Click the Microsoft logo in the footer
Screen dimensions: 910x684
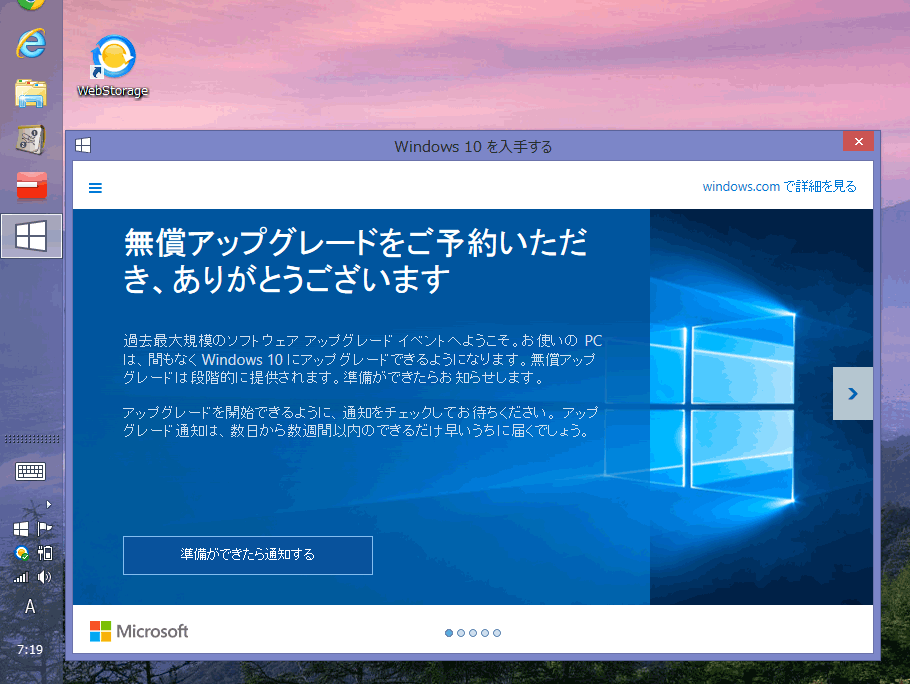[x=139, y=631]
